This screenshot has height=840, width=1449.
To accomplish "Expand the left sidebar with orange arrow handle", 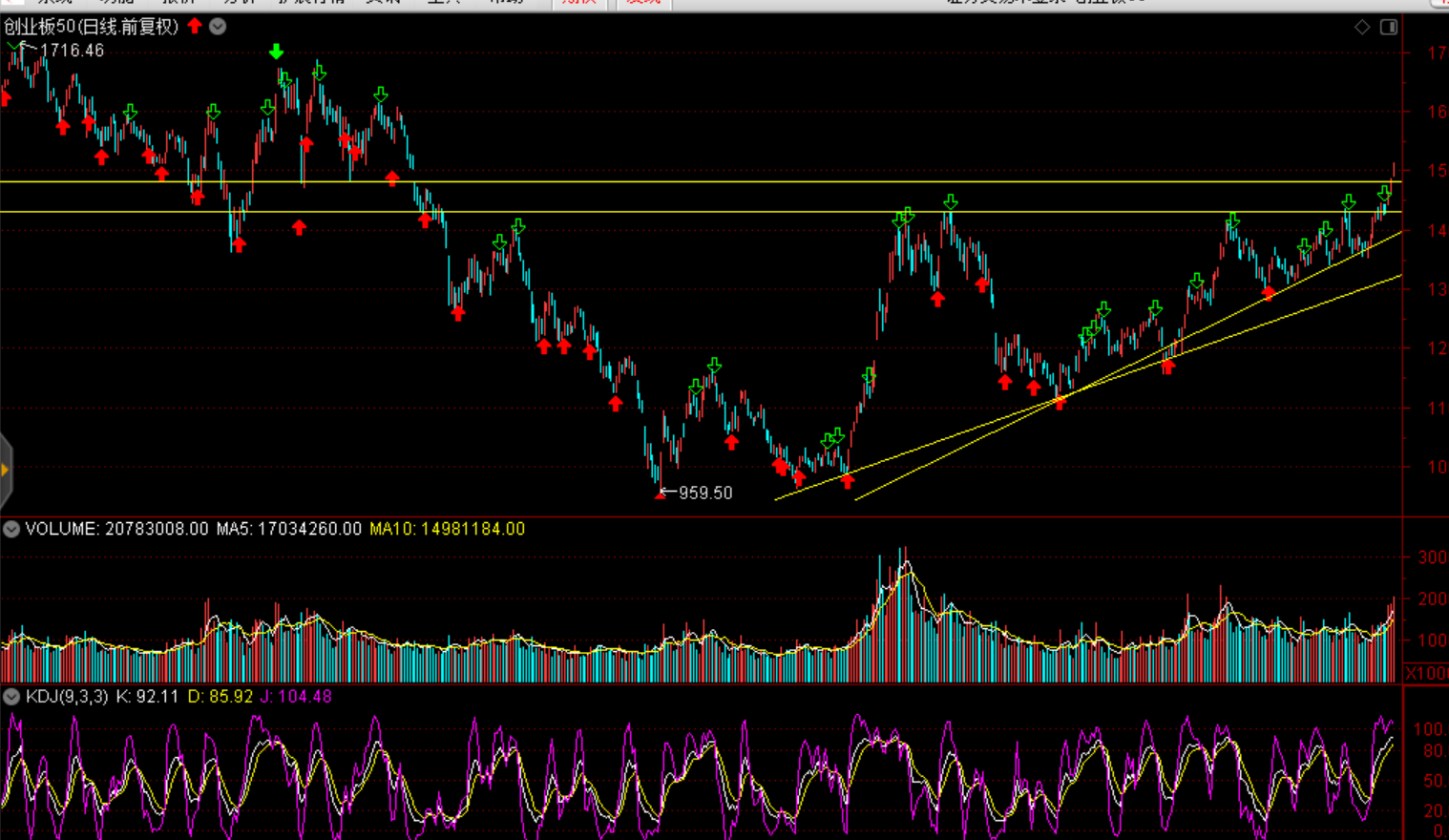I will 6,470.
